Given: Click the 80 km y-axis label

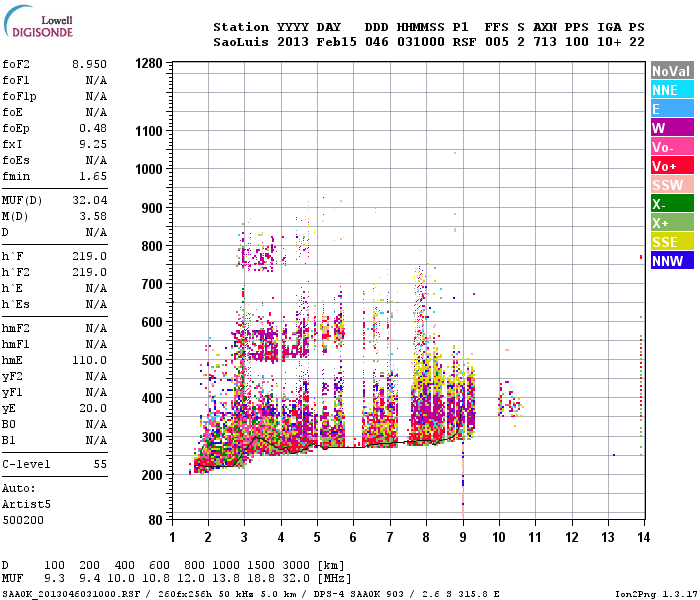Looking at the screenshot, I should [x=155, y=520].
